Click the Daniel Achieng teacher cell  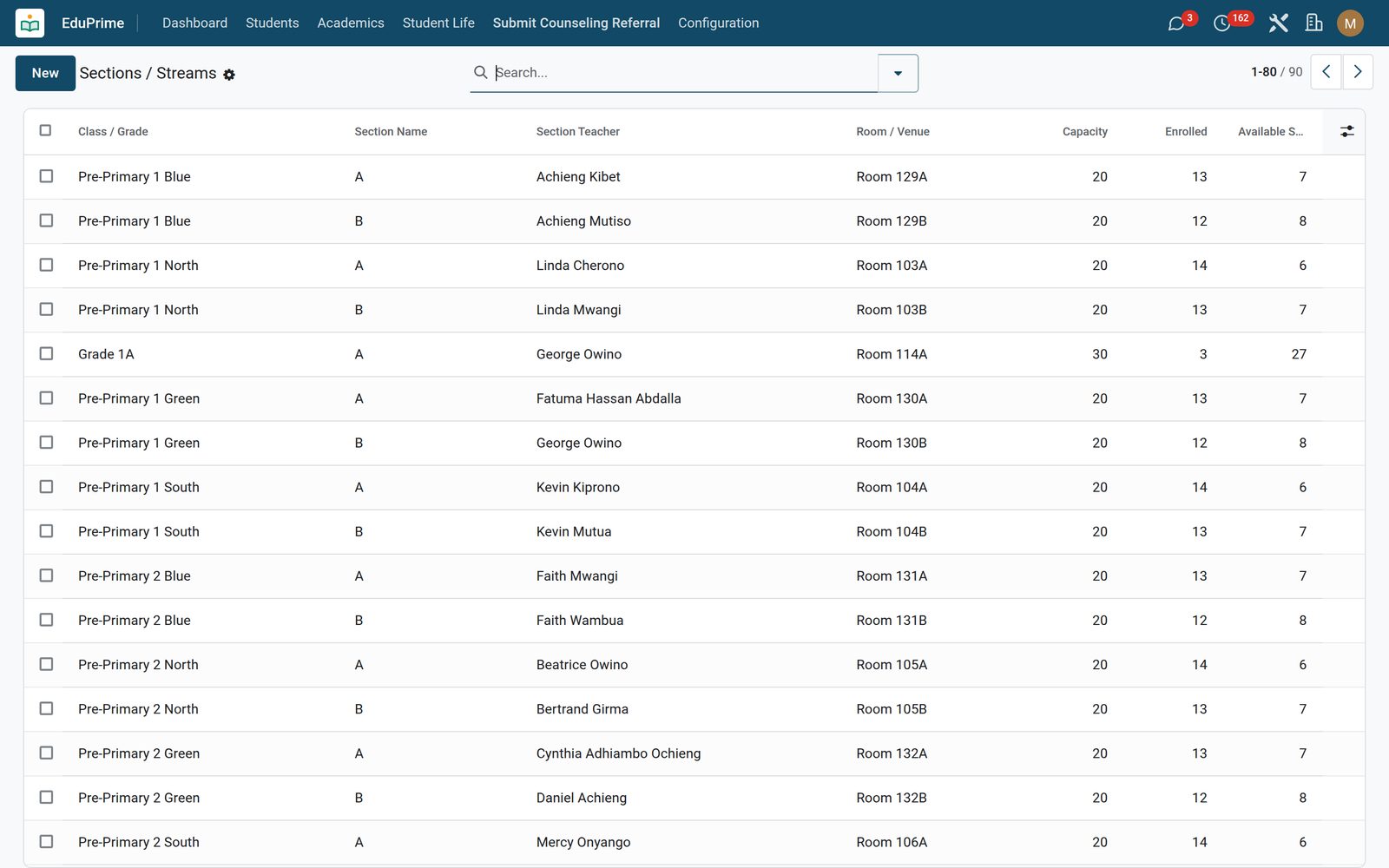[x=582, y=798]
